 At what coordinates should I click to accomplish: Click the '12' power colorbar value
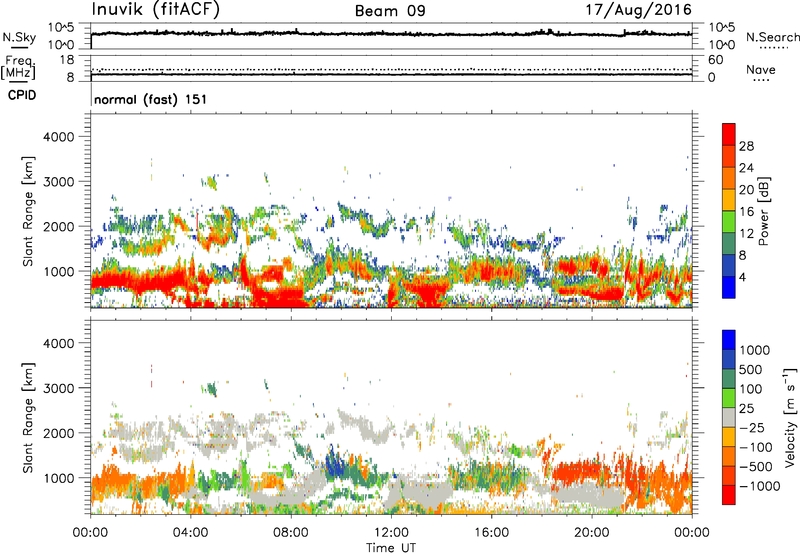(x=746, y=234)
